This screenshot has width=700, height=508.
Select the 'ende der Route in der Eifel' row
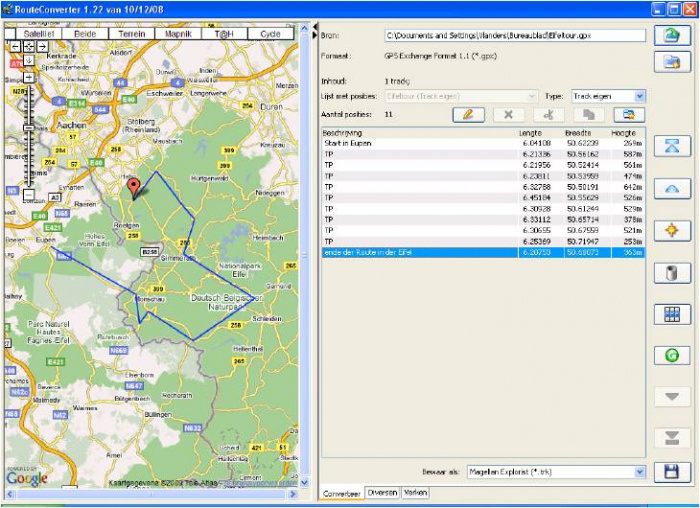click(x=483, y=253)
